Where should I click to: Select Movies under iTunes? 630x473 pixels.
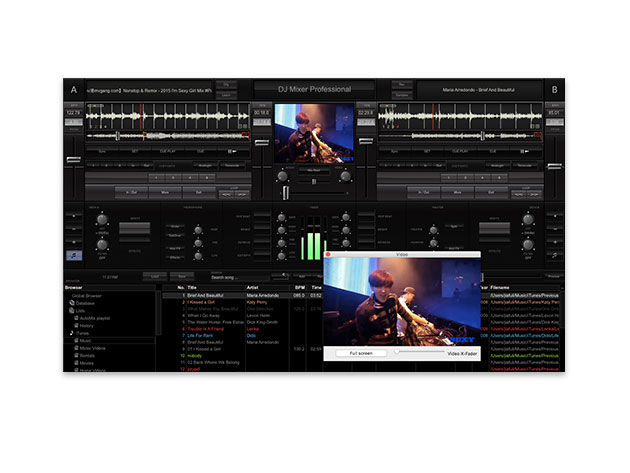(84, 363)
